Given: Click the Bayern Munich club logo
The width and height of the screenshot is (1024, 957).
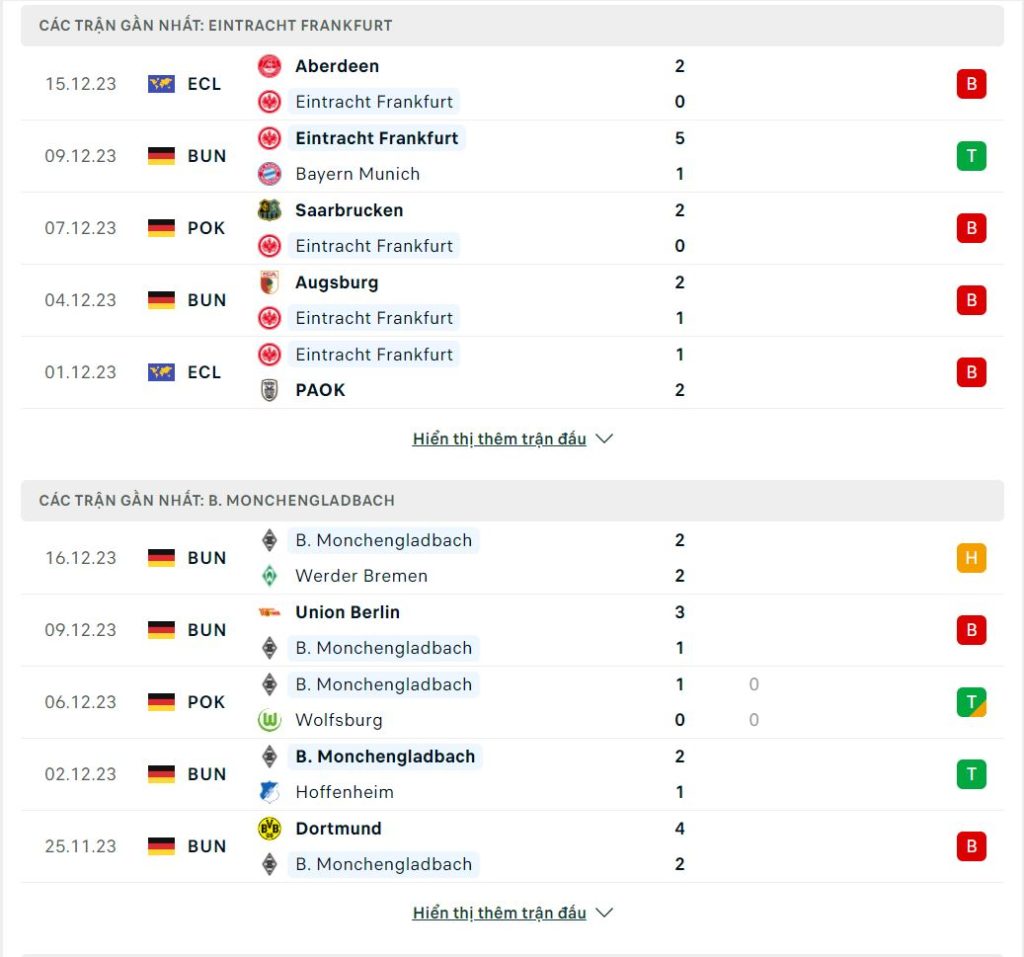Looking at the screenshot, I should 269,174.
